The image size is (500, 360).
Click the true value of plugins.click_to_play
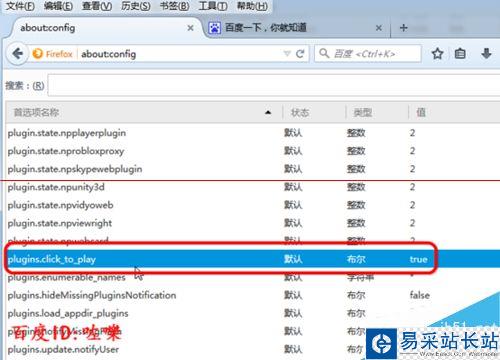coord(418,259)
